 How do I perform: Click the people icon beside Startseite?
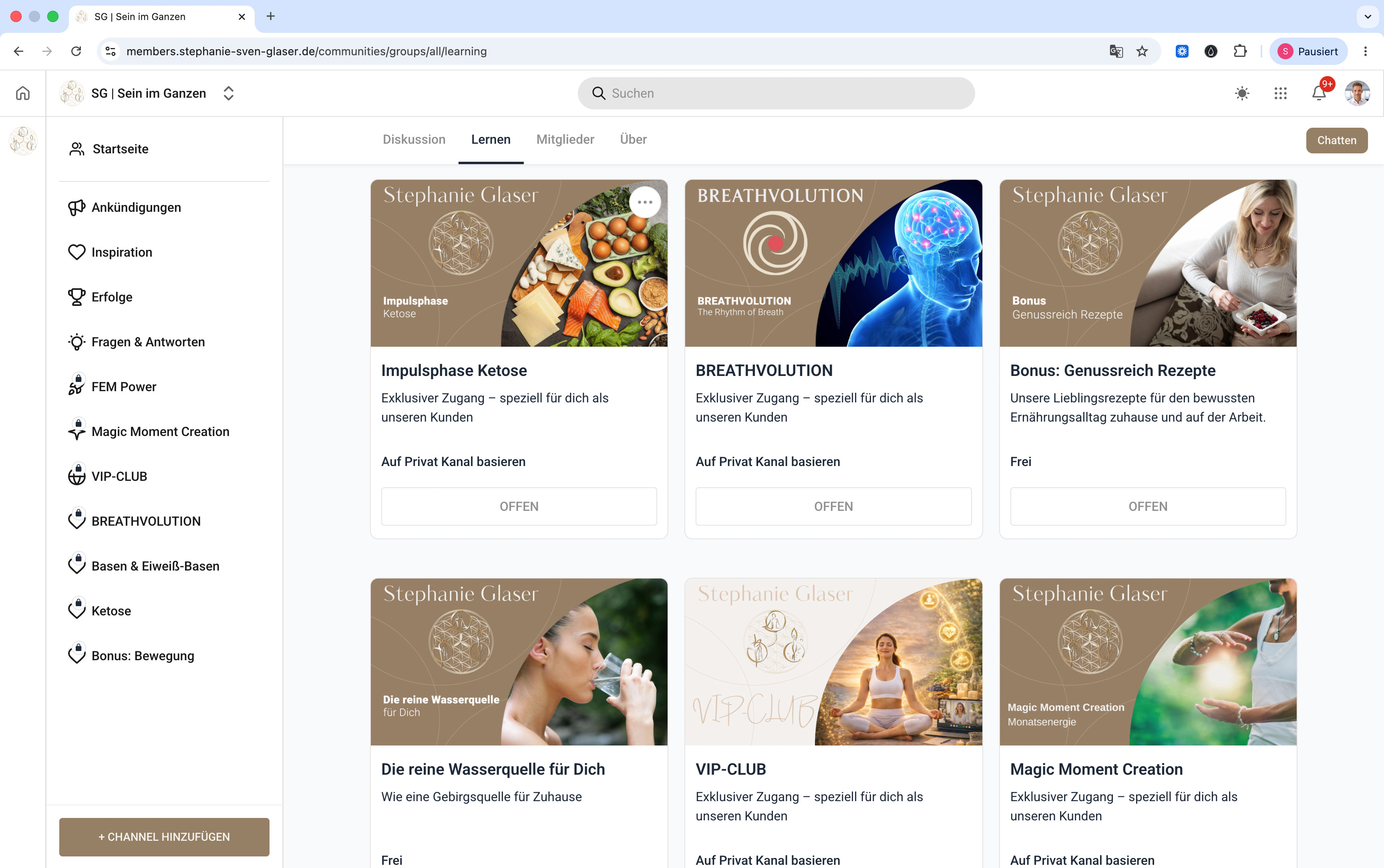tap(77, 149)
